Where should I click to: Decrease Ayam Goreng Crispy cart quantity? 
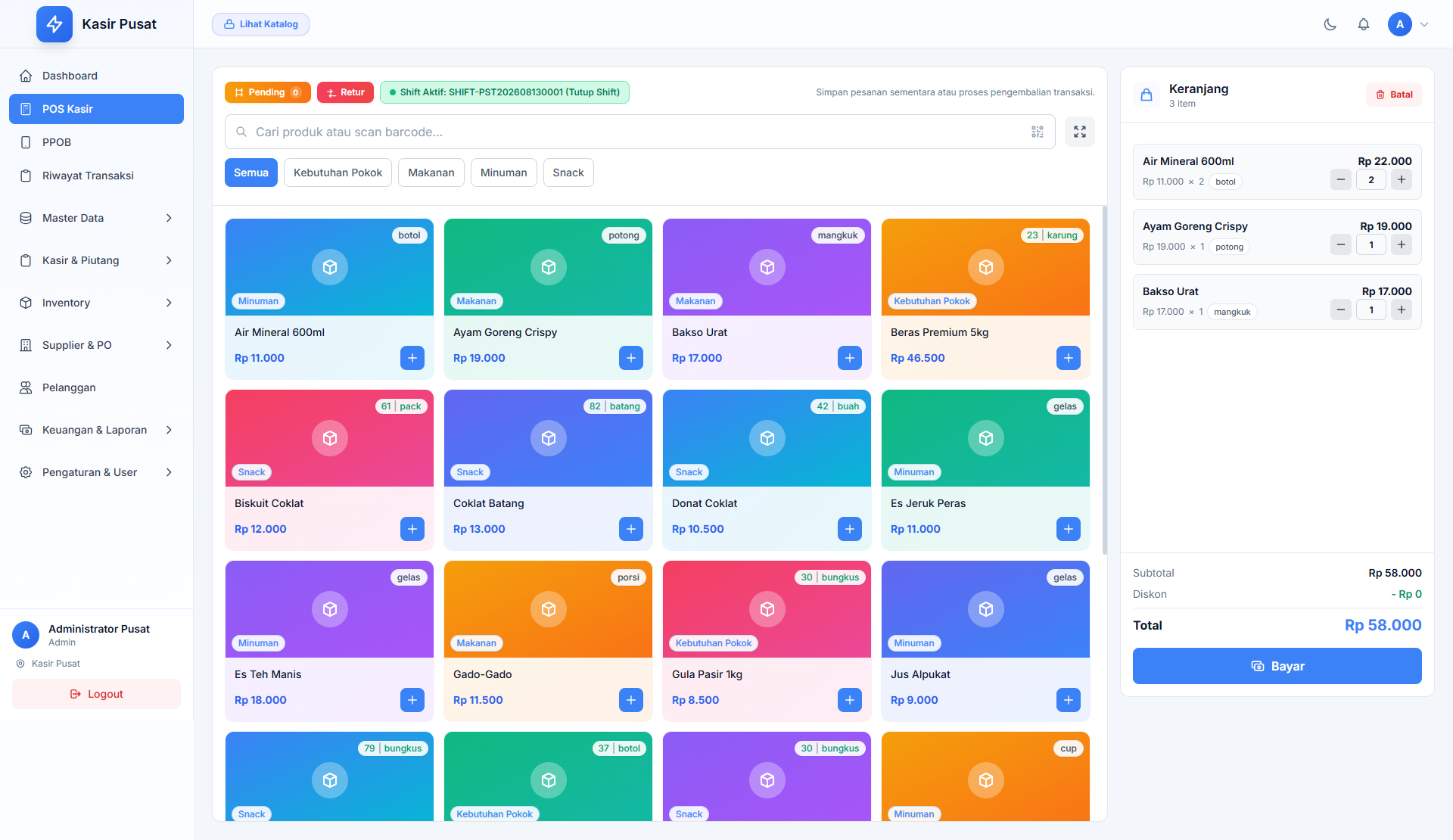1341,244
